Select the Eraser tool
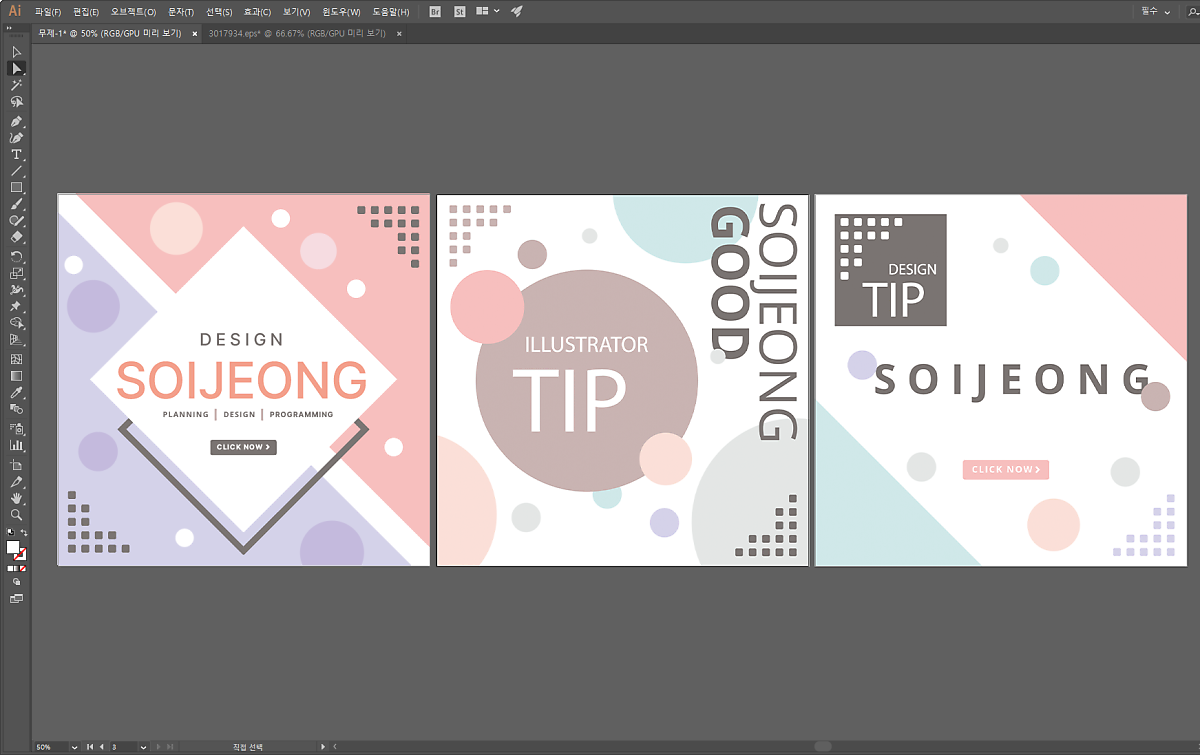1200x755 pixels. 16,238
